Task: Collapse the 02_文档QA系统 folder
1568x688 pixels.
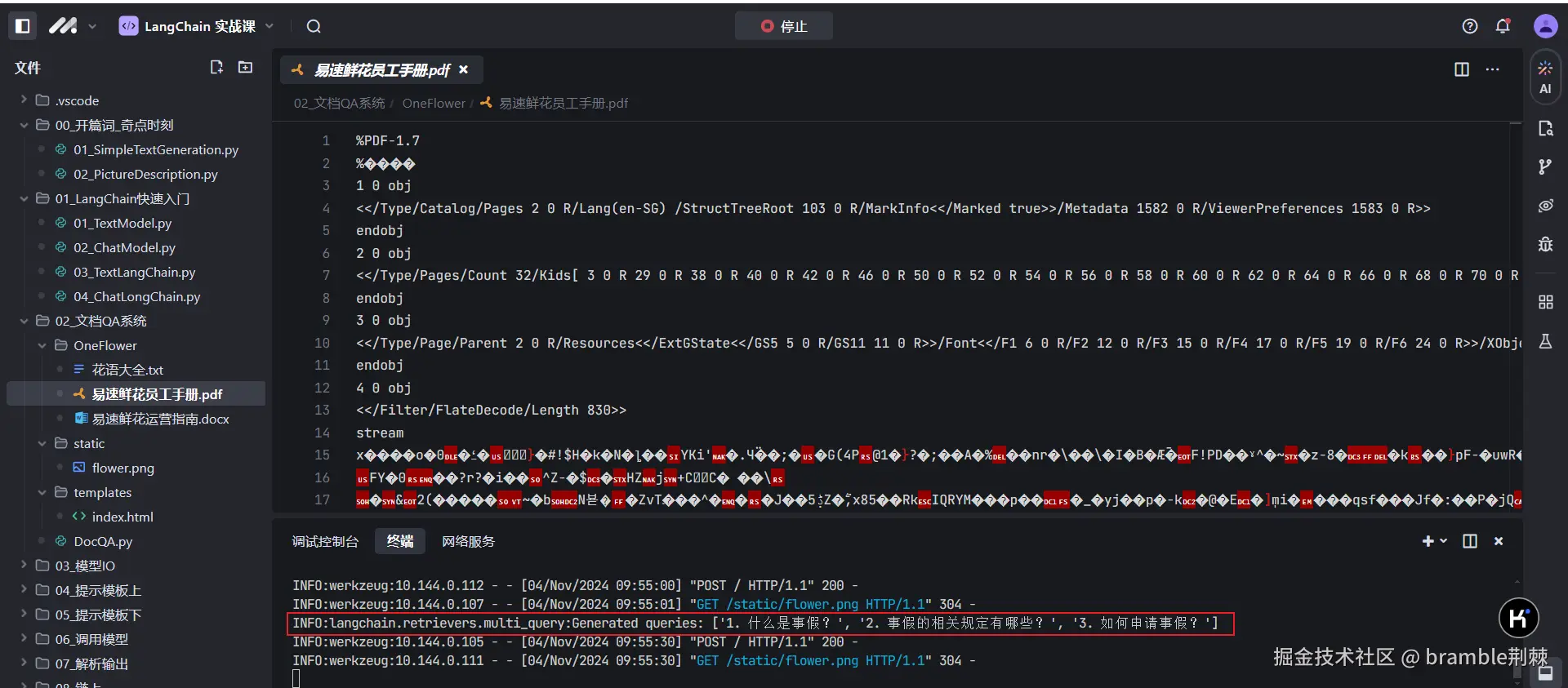Action: pyautogui.click(x=24, y=321)
